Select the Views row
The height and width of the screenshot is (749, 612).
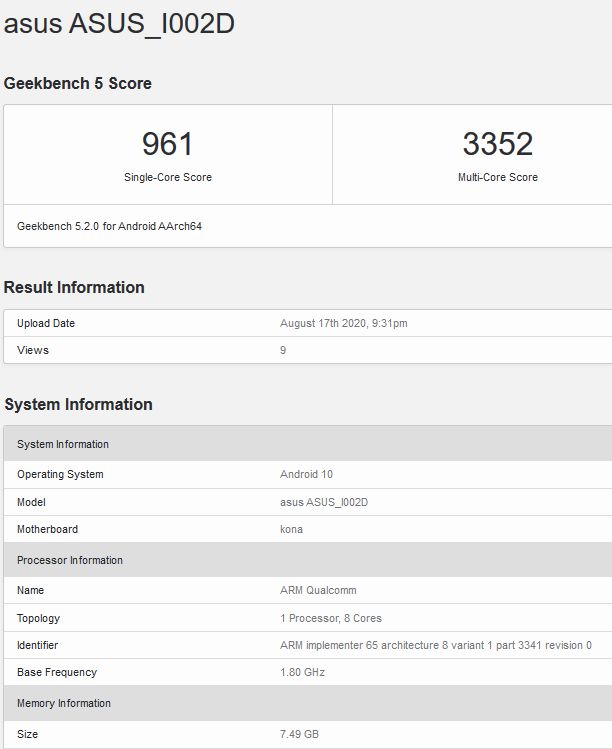pyautogui.click(x=308, y=350)
